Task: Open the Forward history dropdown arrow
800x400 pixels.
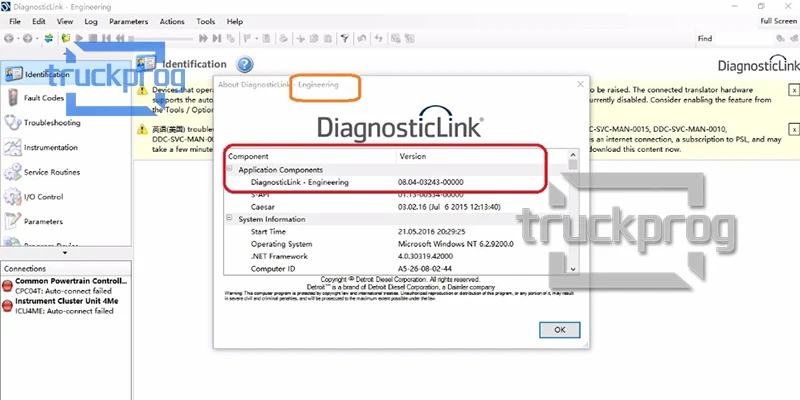Action: pos(37,38)
